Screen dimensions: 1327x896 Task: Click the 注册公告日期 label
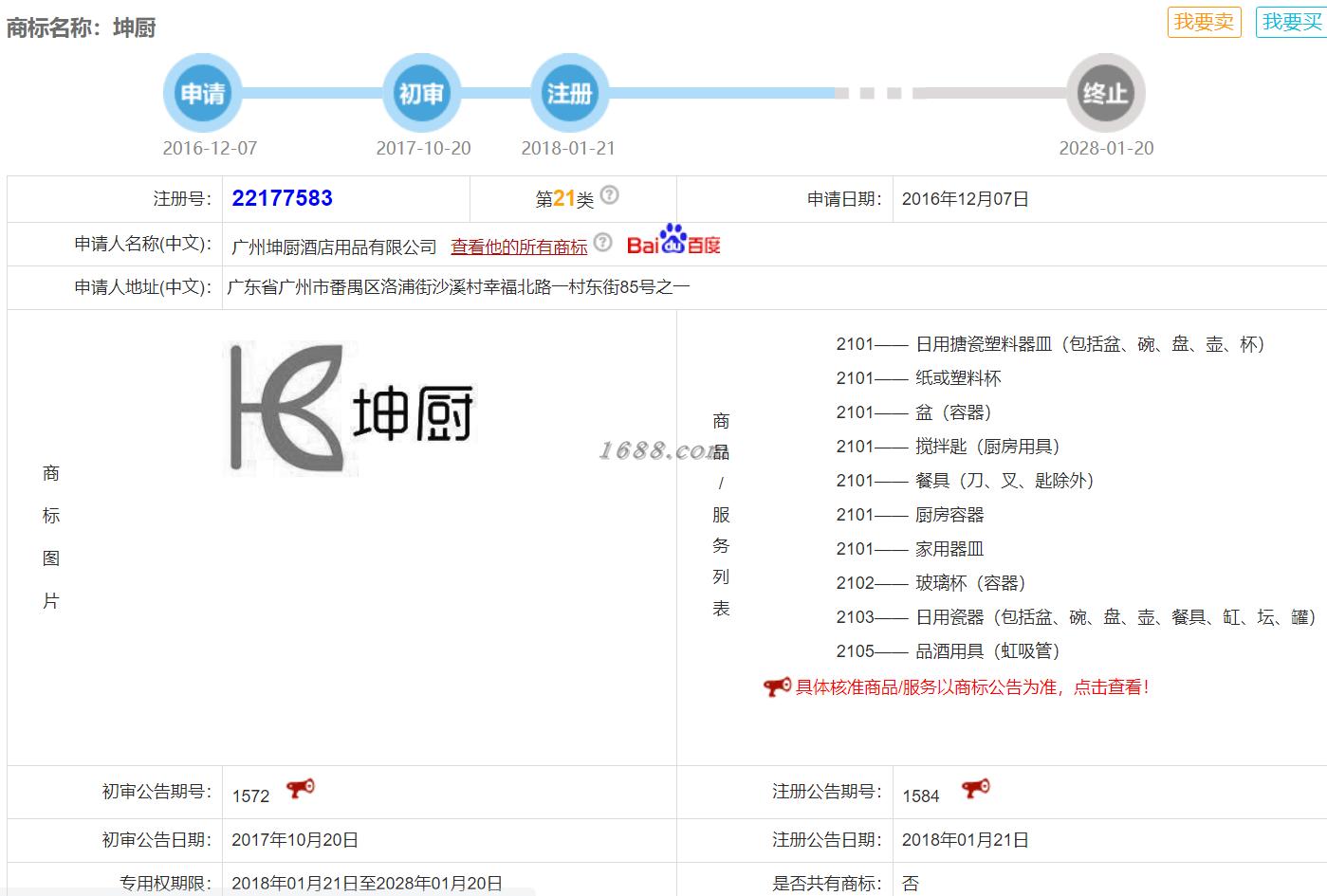pos(828,840)
